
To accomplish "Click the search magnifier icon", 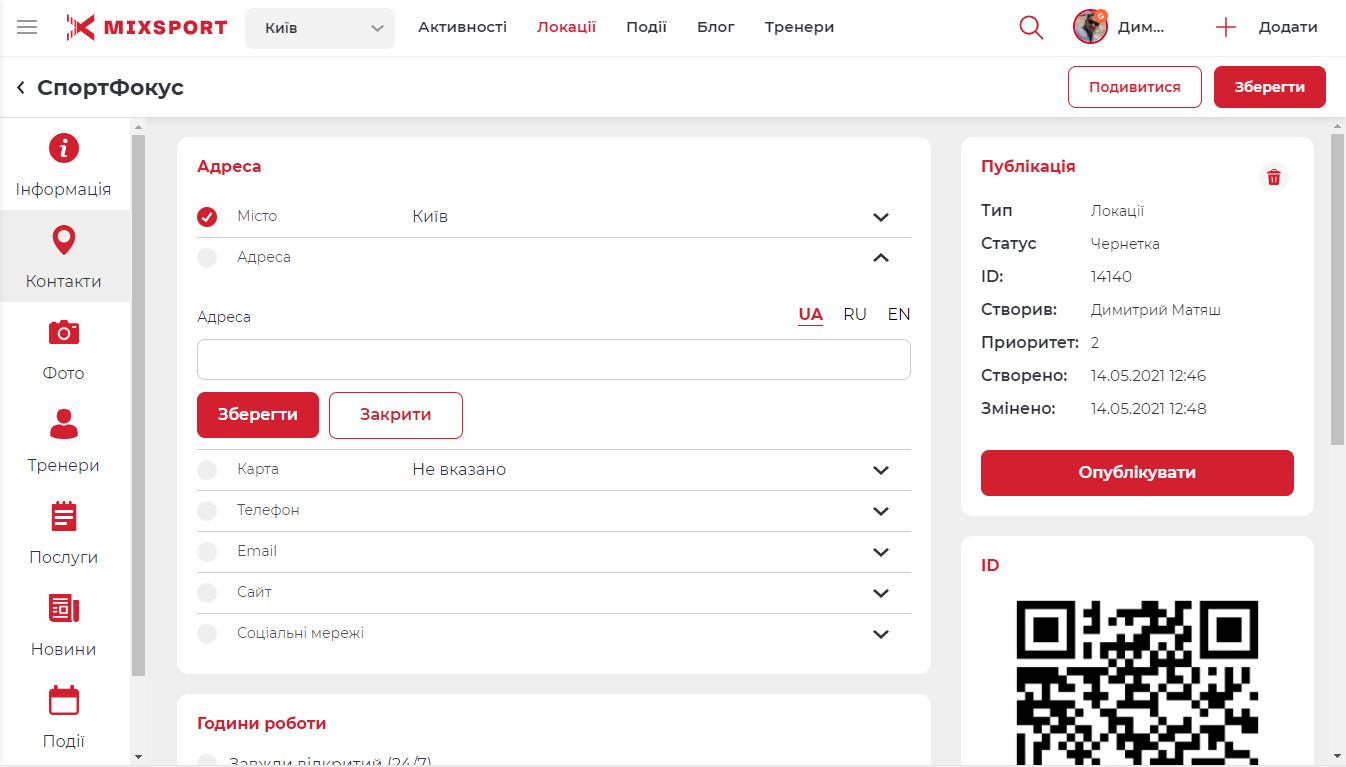I will [x=1030, y=28].
